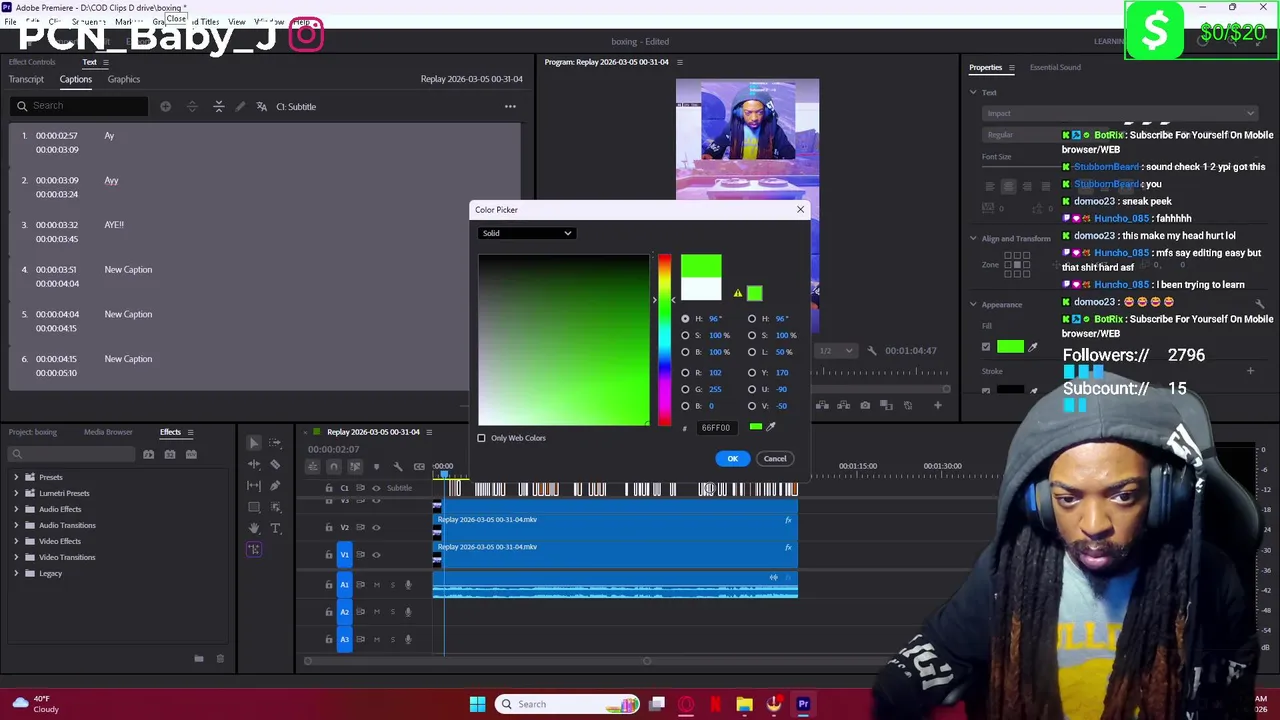The height and width of the screenshot is (720, 1280).
Task: Collapse the Appearance section in Properties
Action: [973, 304]
